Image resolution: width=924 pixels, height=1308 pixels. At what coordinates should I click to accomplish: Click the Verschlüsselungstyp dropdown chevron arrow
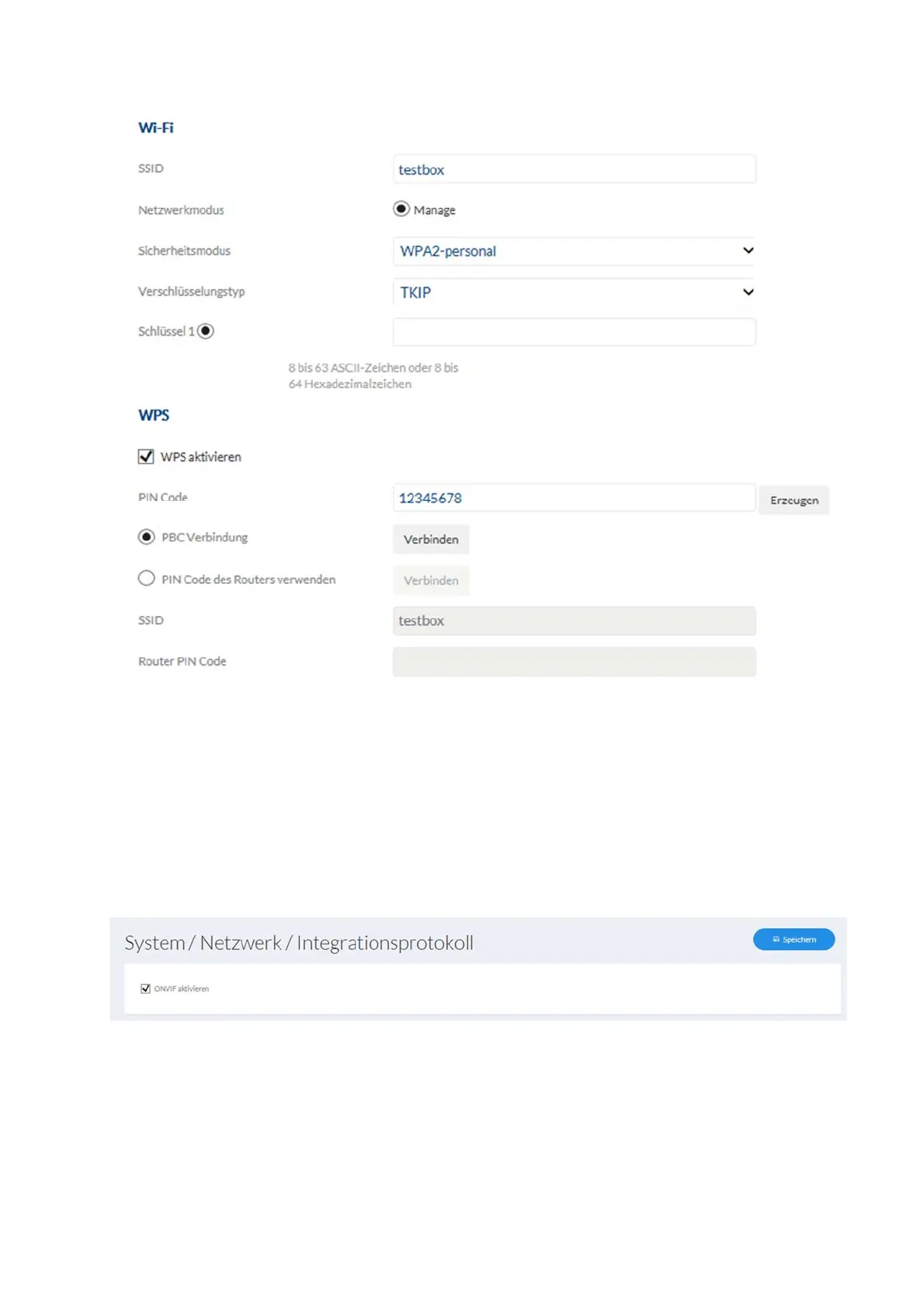(748, 292)
